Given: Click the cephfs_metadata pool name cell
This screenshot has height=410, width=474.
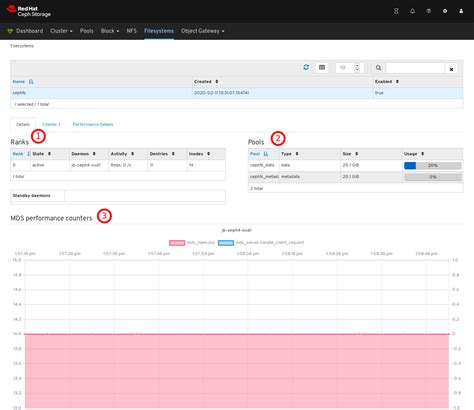Looking at the screenshot, I should pos(264,177).
